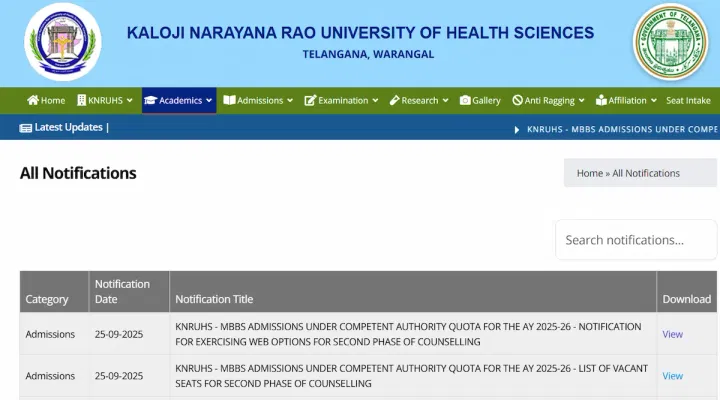Click the Search notifications input field
The image size is (720, 400).
coord(636,240)
